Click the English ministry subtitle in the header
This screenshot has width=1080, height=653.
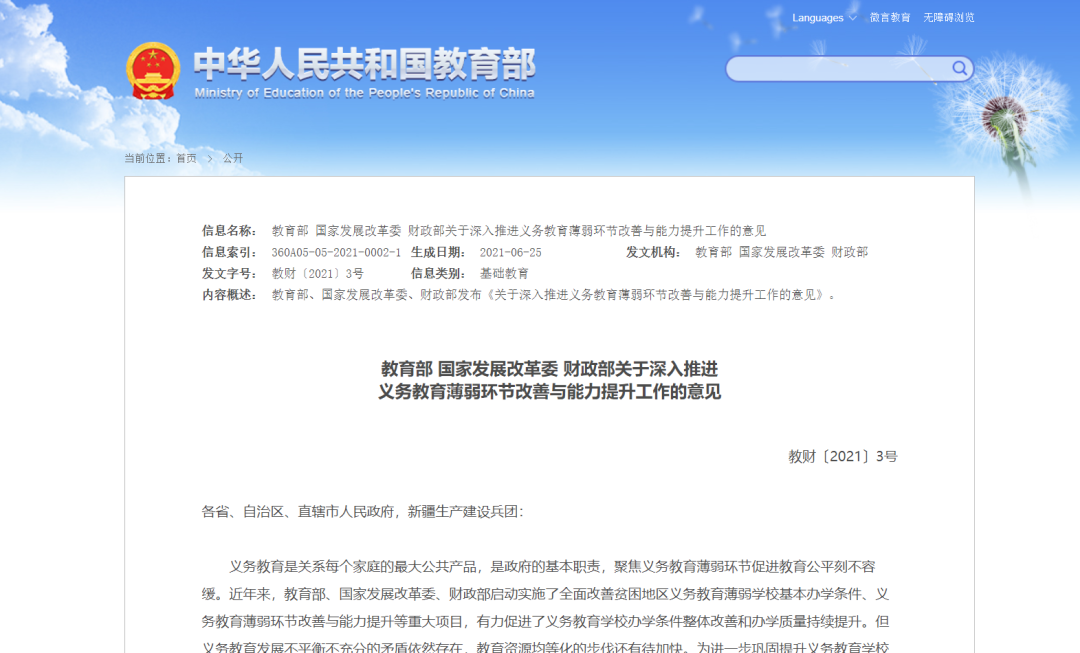tap(363, 92)
